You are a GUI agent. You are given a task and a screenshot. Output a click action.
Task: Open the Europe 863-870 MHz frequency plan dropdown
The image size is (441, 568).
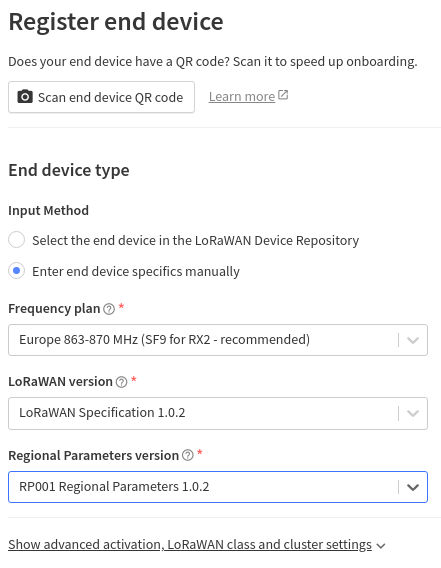click(x=218, y=340)
